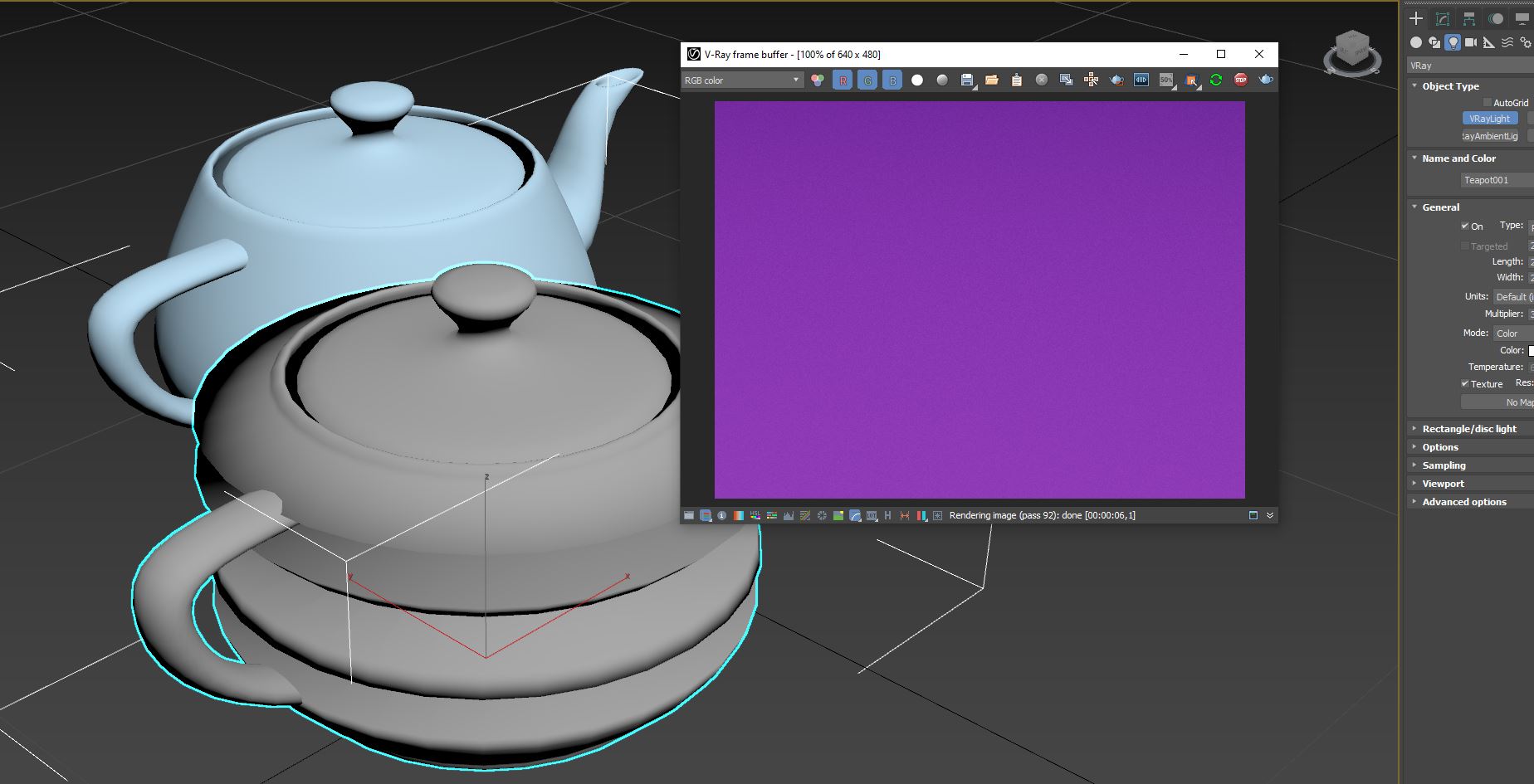This screenshot has width=1534, height=784.
Task: Click the H history icon in status bar
Action: click(887, 515)
